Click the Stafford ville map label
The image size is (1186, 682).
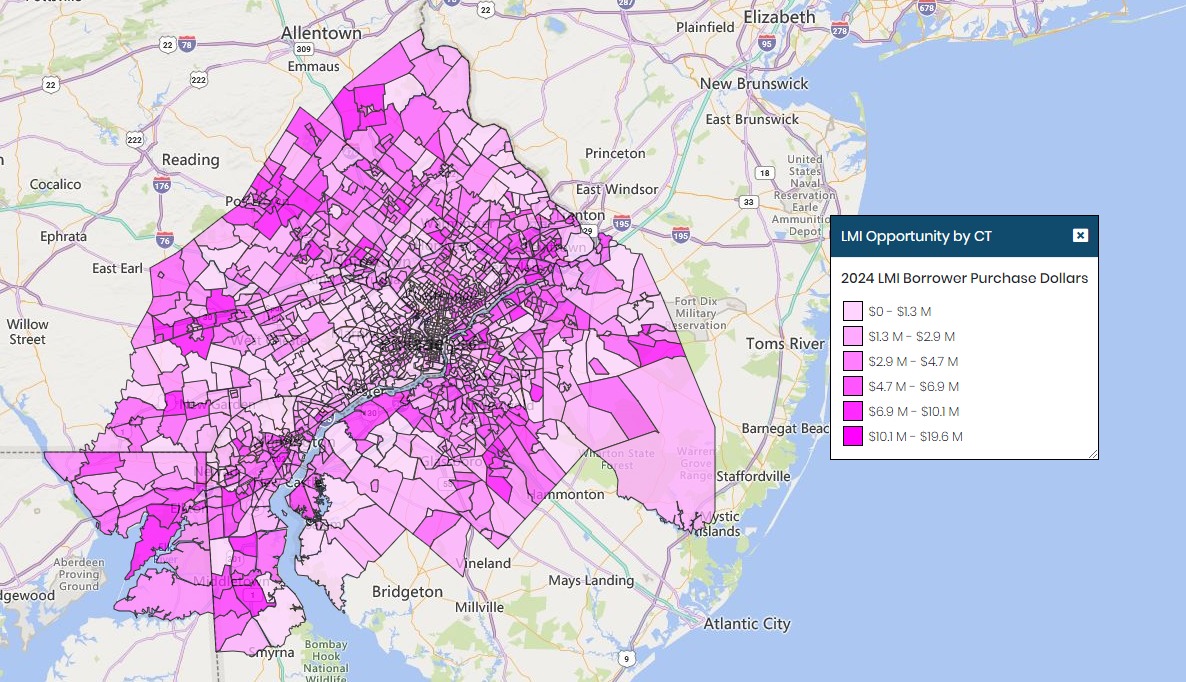[x=753, y=476]
